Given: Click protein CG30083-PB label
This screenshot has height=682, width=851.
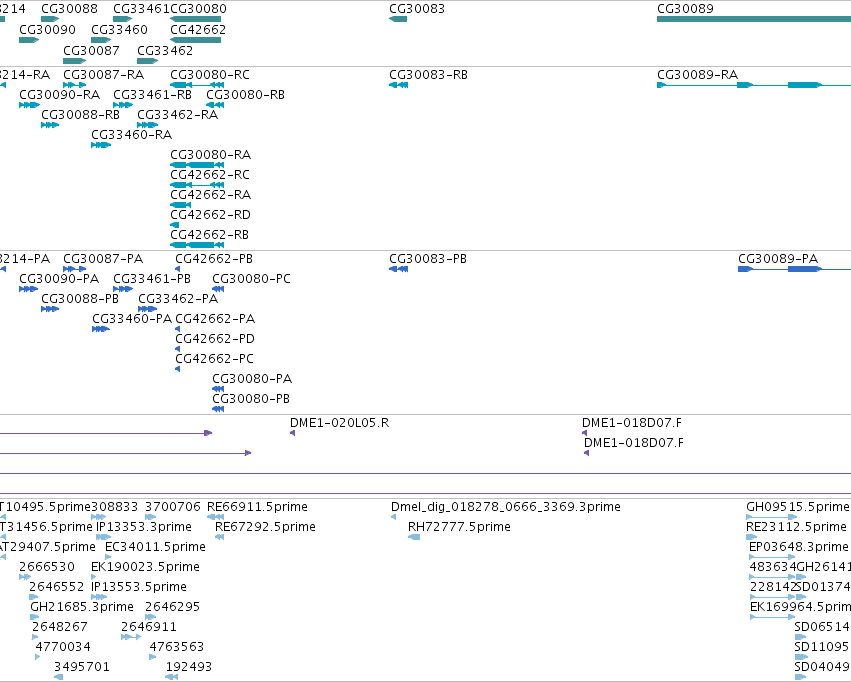Looking at the screenshot, I should (x=428, y=259).
